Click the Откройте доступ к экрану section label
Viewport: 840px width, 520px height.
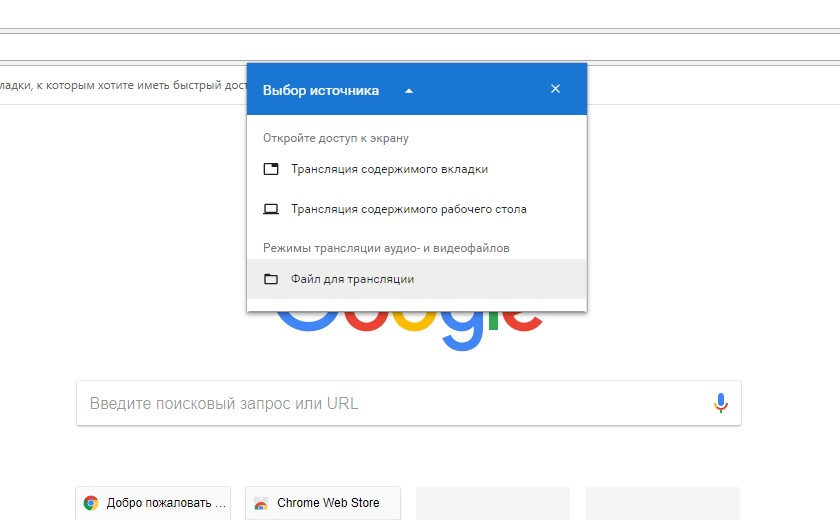[336, 138]
